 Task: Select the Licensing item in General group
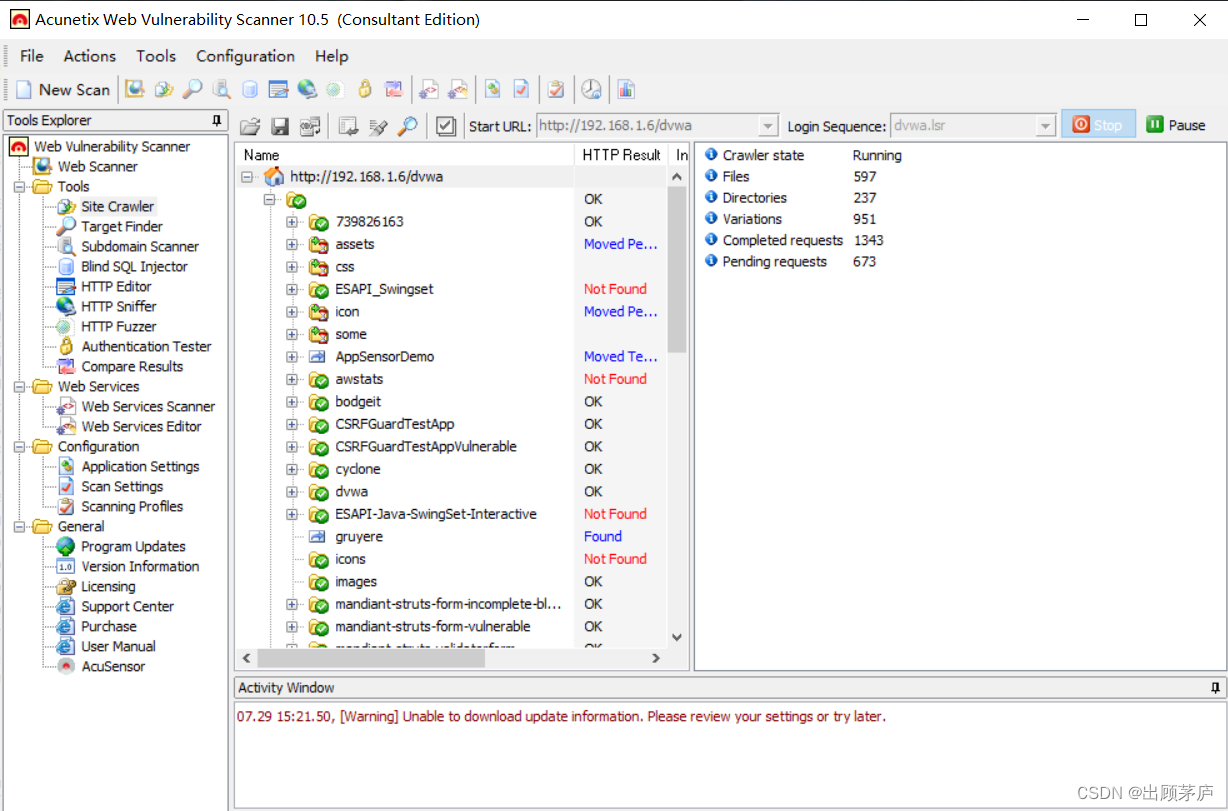coord(108,587)
